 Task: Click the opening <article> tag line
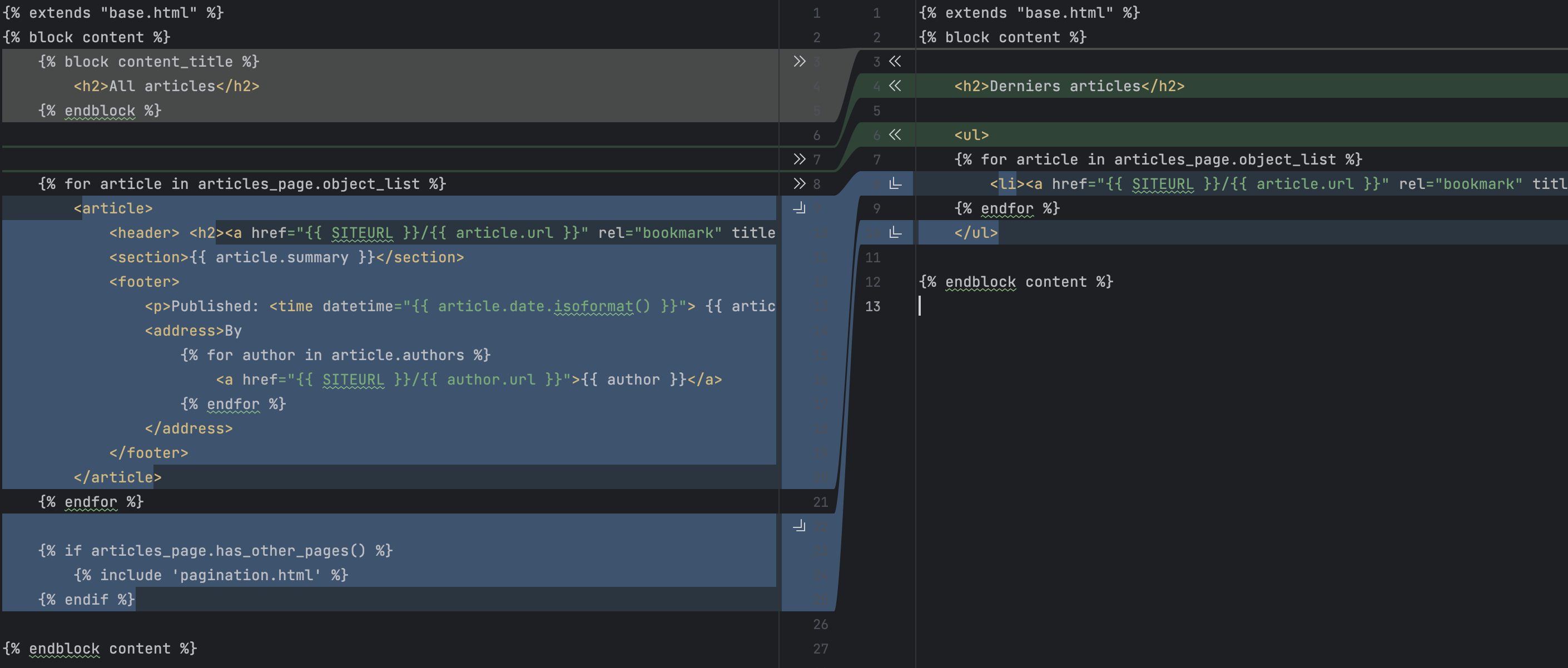(x=113, y=208)
